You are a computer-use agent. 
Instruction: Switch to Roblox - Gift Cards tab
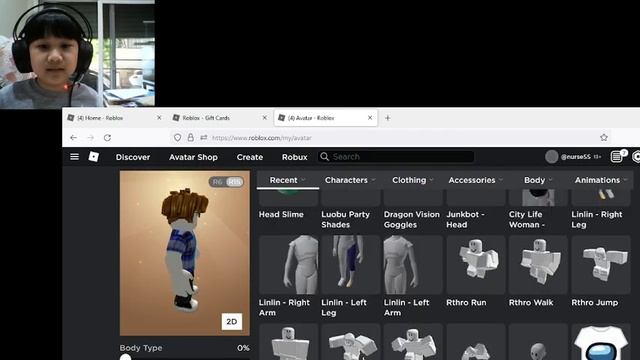(220, 118)
